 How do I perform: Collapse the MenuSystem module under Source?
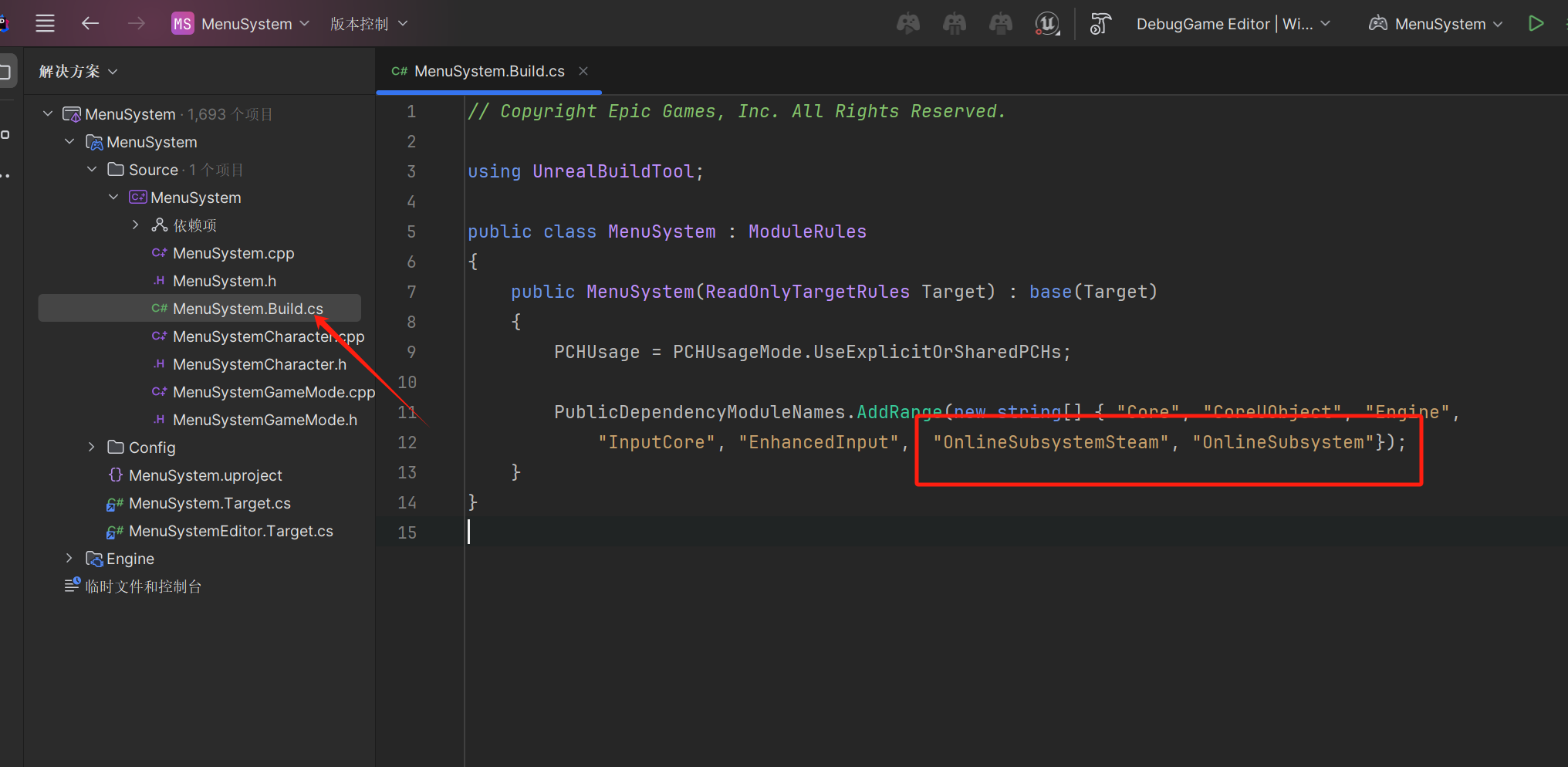coord(113,197)
